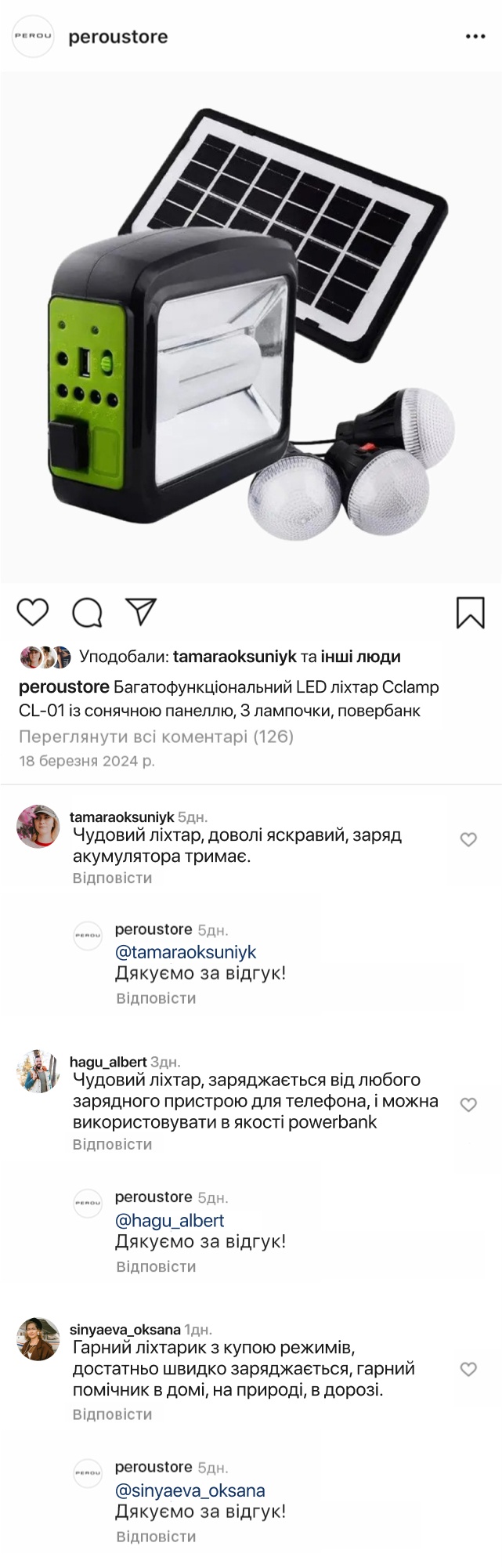
Task: Open the @tamaraoksuniyk mention link
Action: click(186, 952)
